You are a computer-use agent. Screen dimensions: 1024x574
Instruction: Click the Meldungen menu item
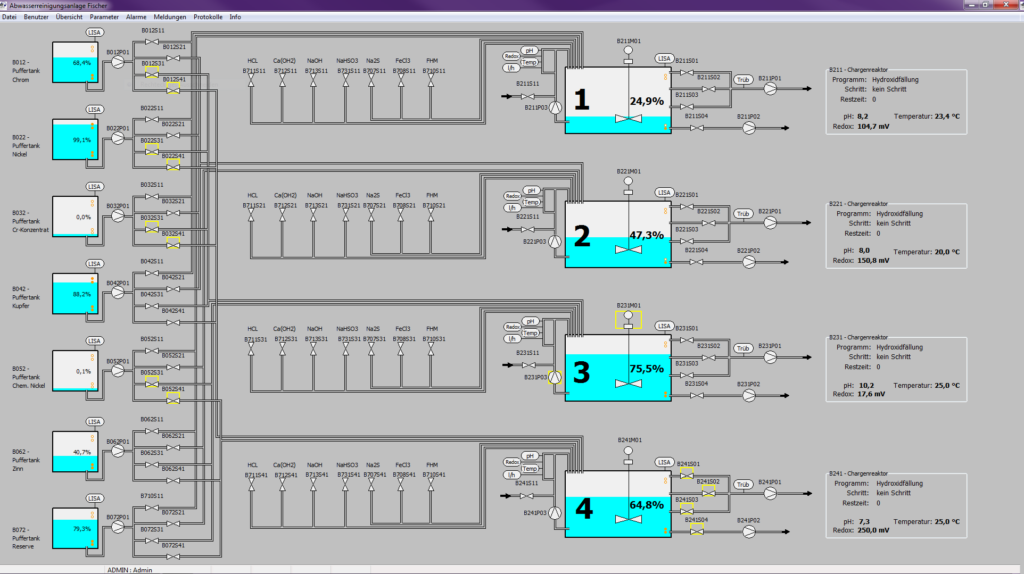click(x=170, y=17)
